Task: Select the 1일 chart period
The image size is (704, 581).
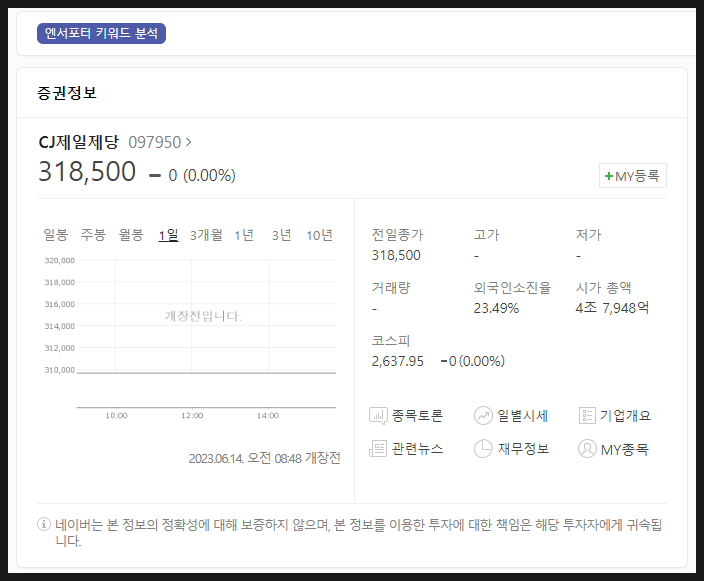Action: point(168,235)
